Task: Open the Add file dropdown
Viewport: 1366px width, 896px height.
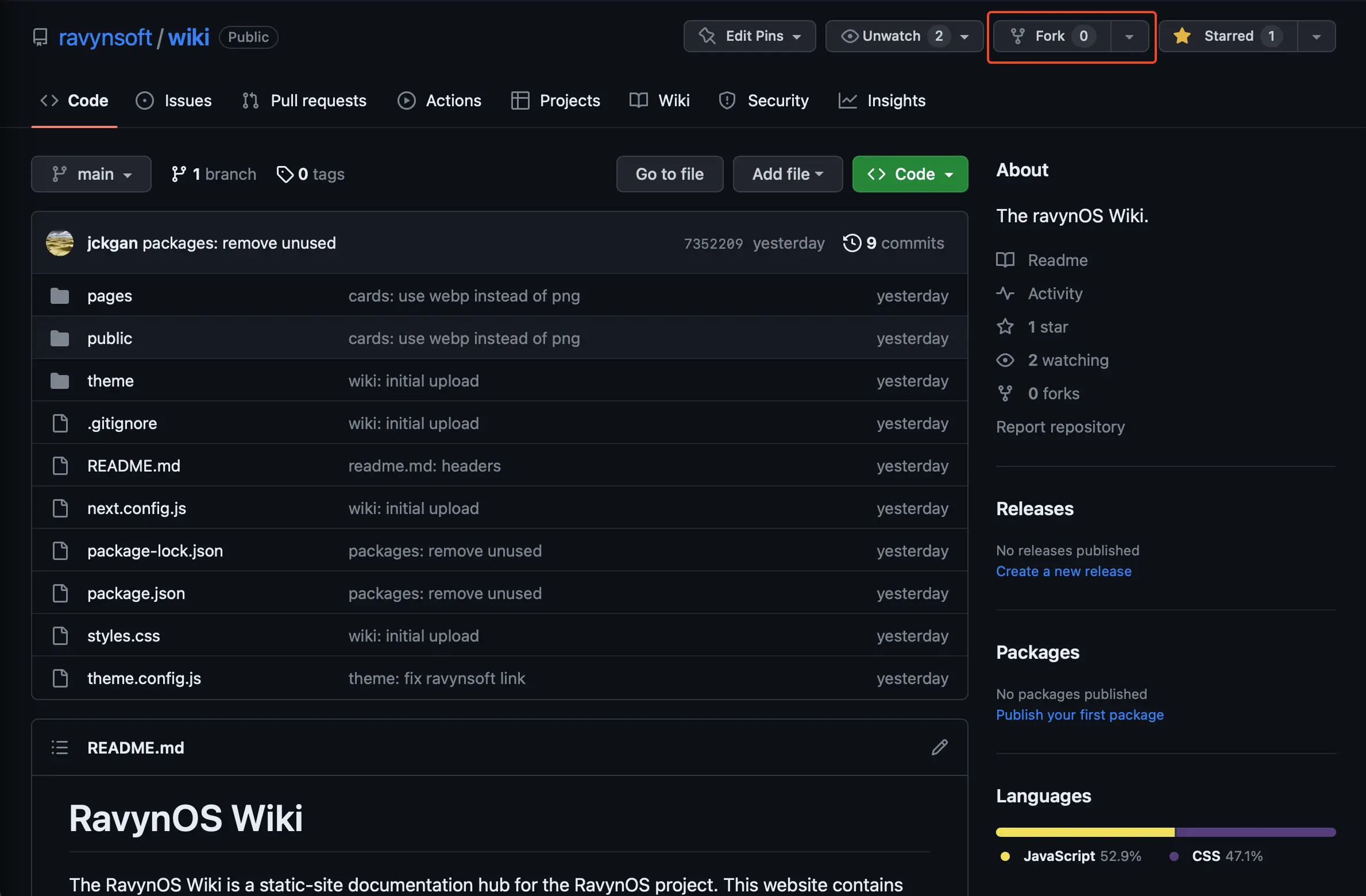Action: coord(788,174)
